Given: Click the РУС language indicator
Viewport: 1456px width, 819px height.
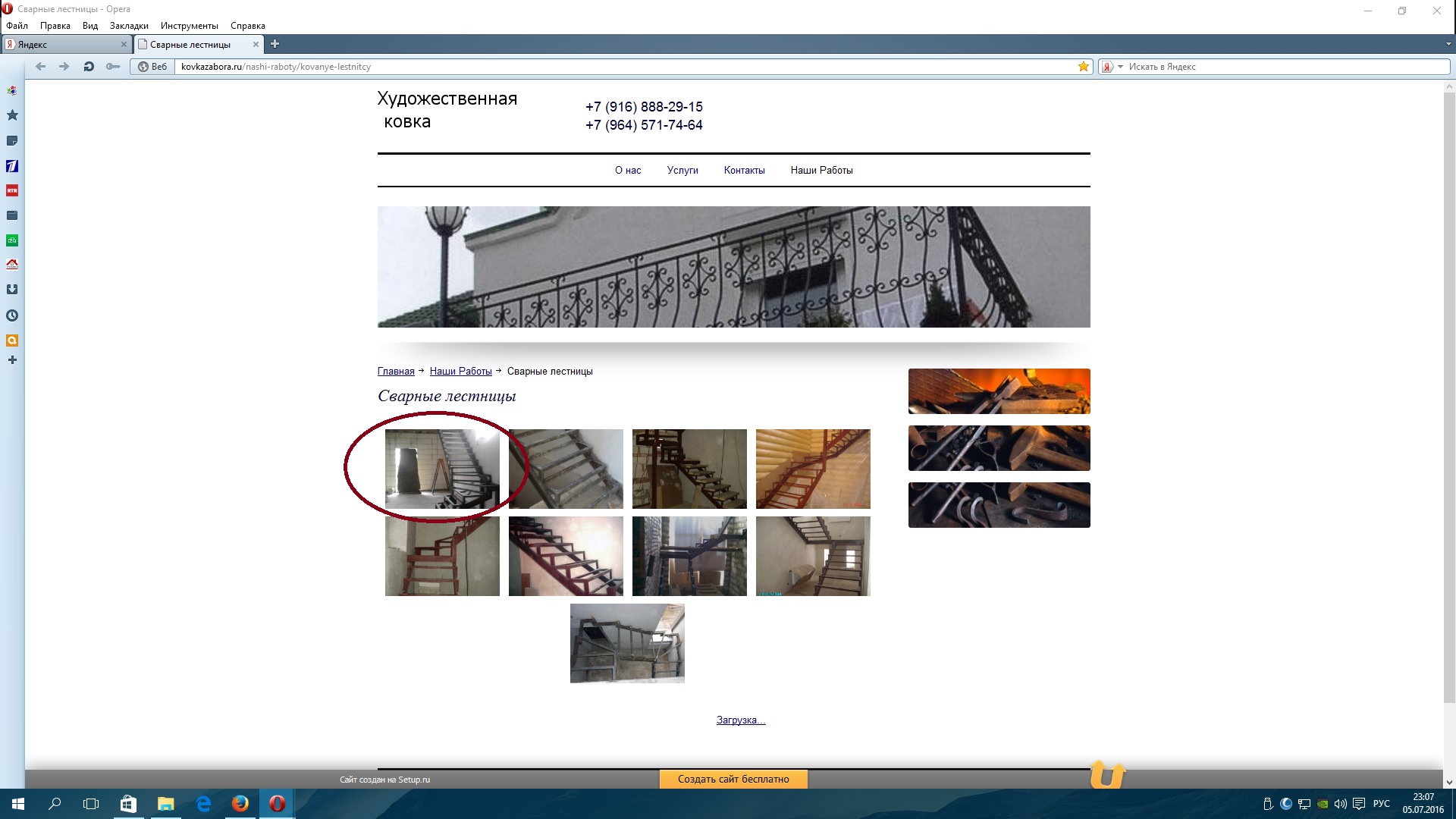Looking at the screenshot, I should click(x=1382, y=804).
